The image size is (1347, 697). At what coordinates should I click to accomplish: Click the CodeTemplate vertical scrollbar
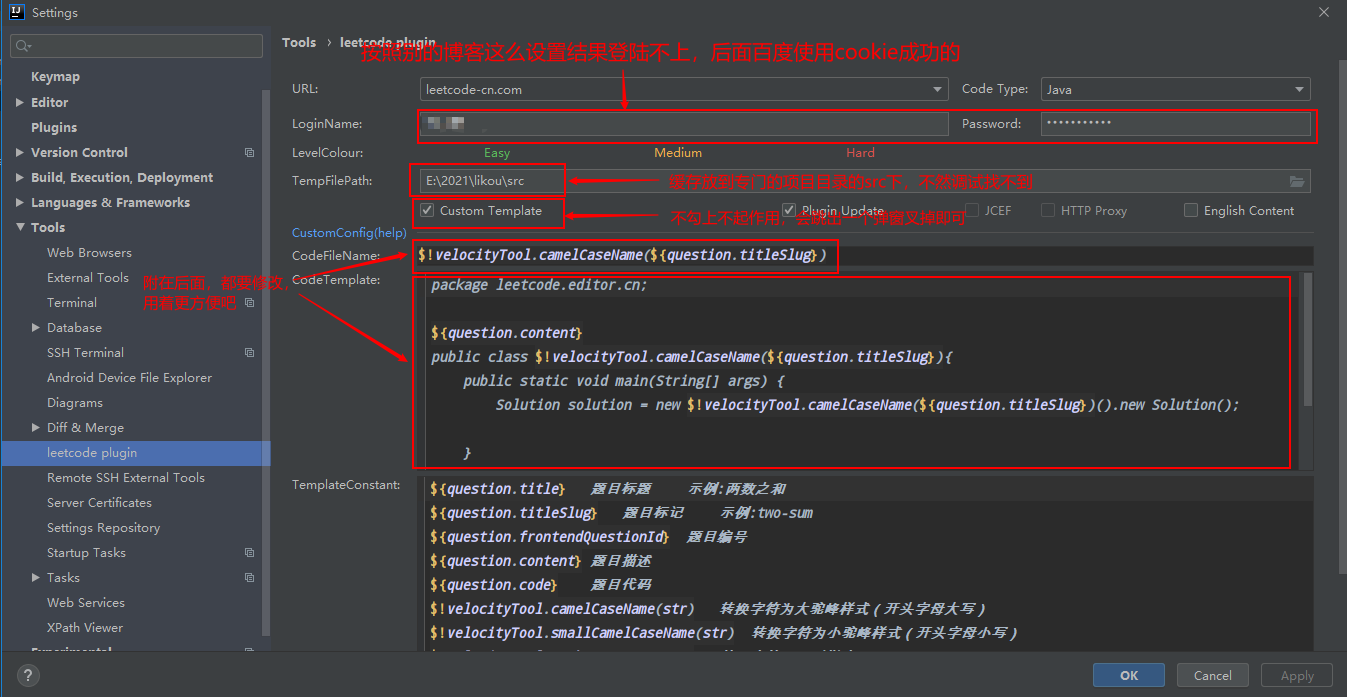click(x=1308, y=340)
